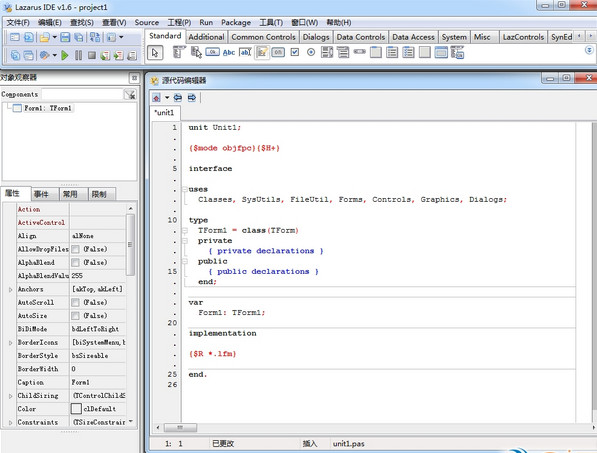
Task: Click the Stop square icon
Action: [91, 56]
